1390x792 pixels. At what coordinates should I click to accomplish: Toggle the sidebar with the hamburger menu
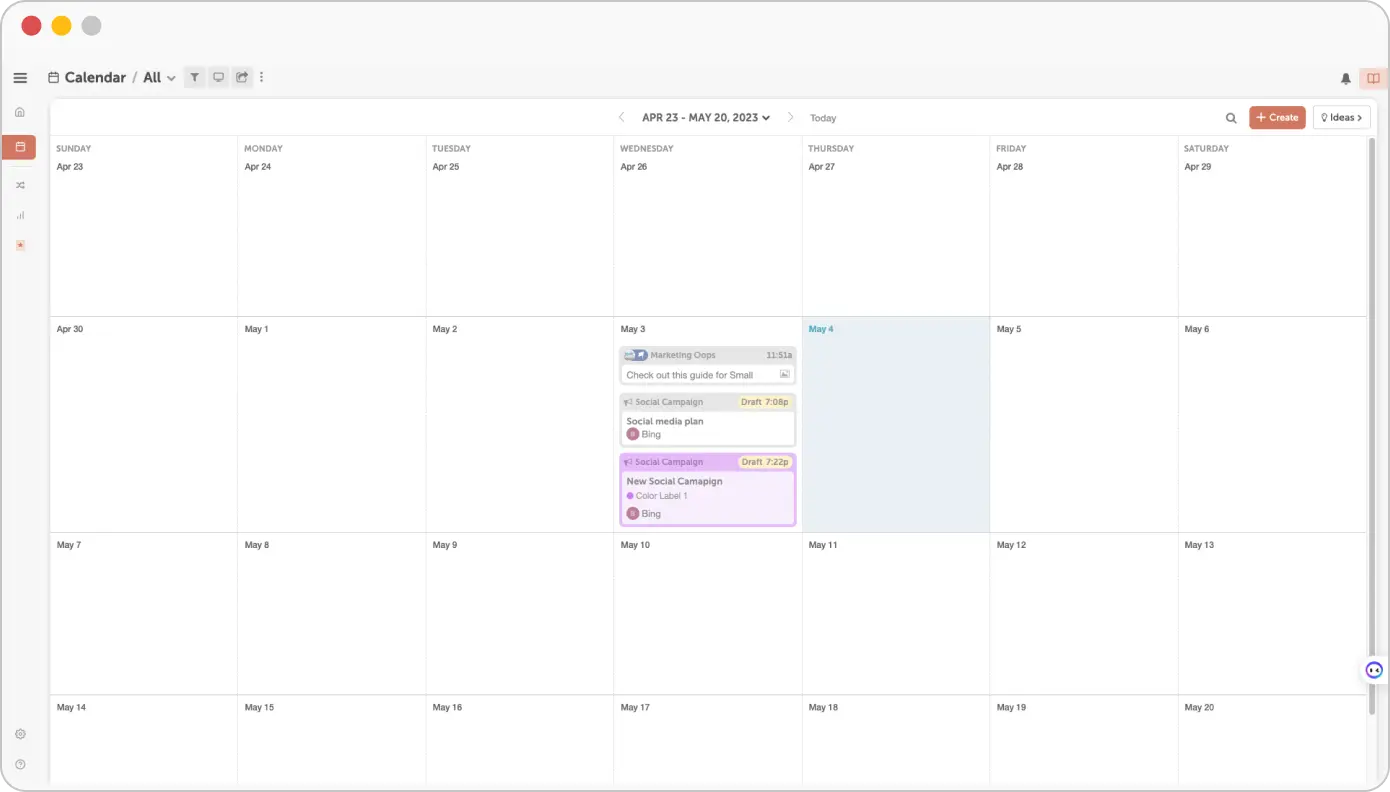pyautogui.click(x=20, y=77)
